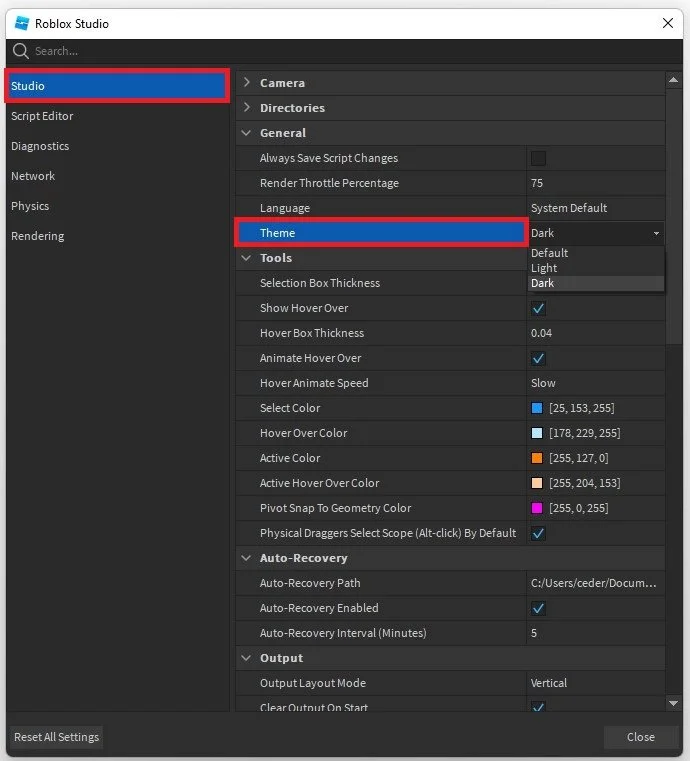Edit Hover Box Thickness value 0.04

coord(595,333)
